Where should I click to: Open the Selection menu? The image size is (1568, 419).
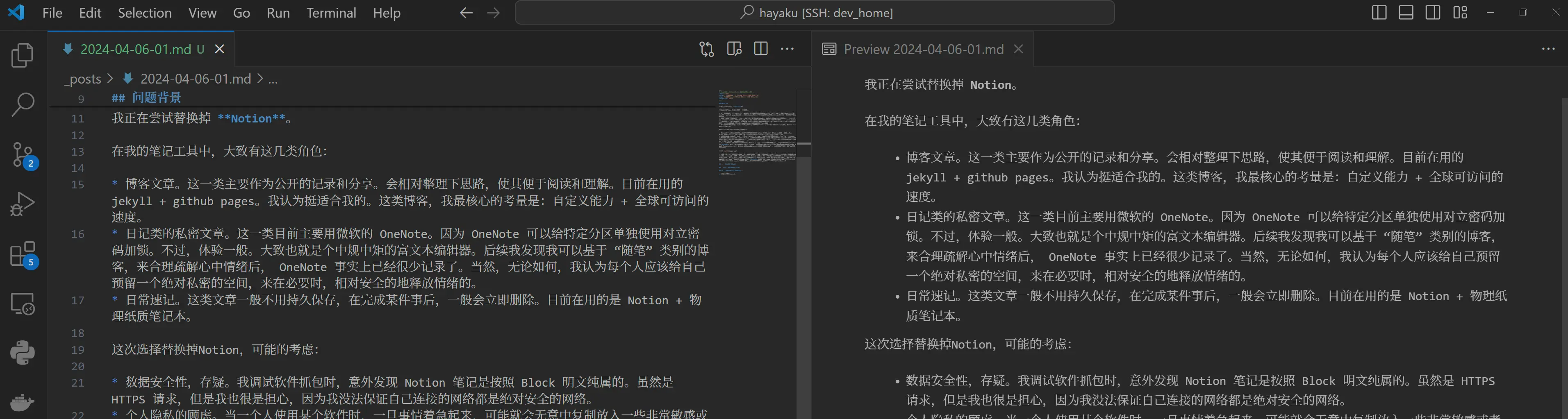click(x=144, y=13)
